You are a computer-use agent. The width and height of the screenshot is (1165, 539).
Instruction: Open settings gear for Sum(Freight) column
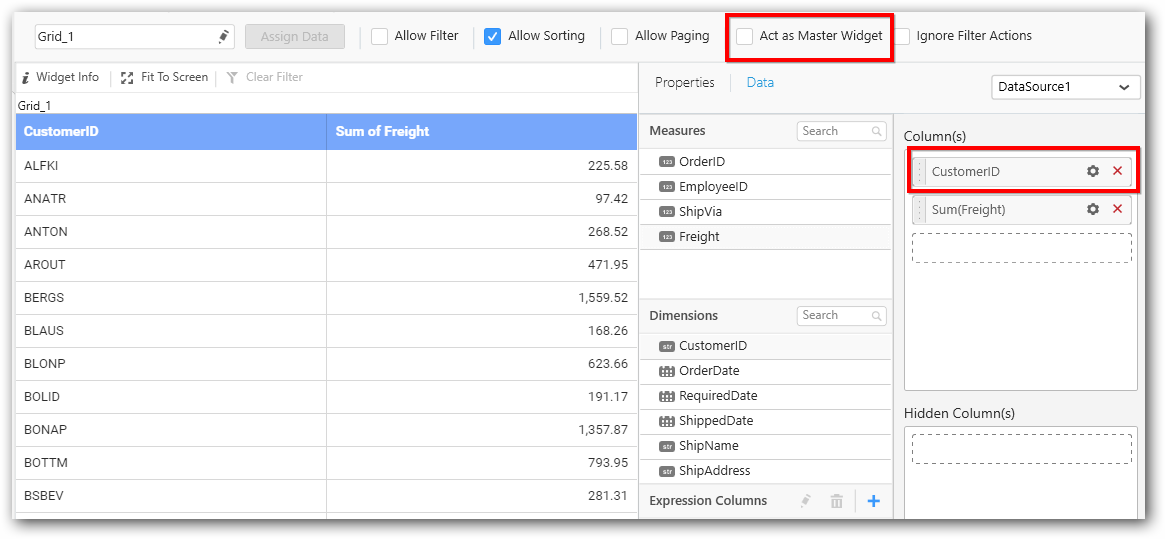(x=1093, y=209)
